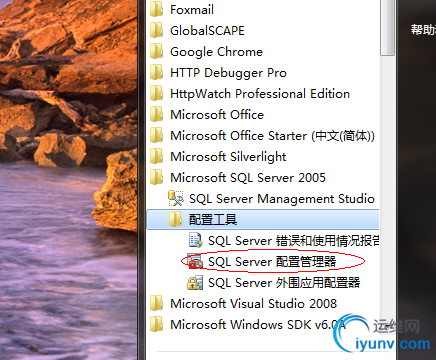Expand Microsoft Windows SDK v6.0A group
436x360 pixels.
(x=258, y=325)
